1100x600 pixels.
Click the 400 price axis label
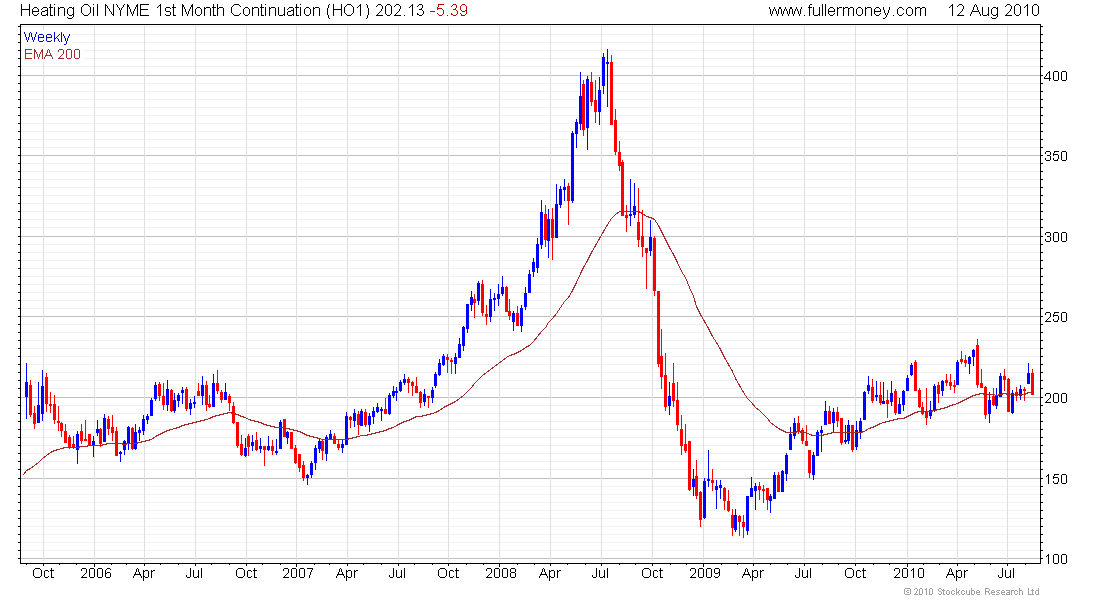1055,76
